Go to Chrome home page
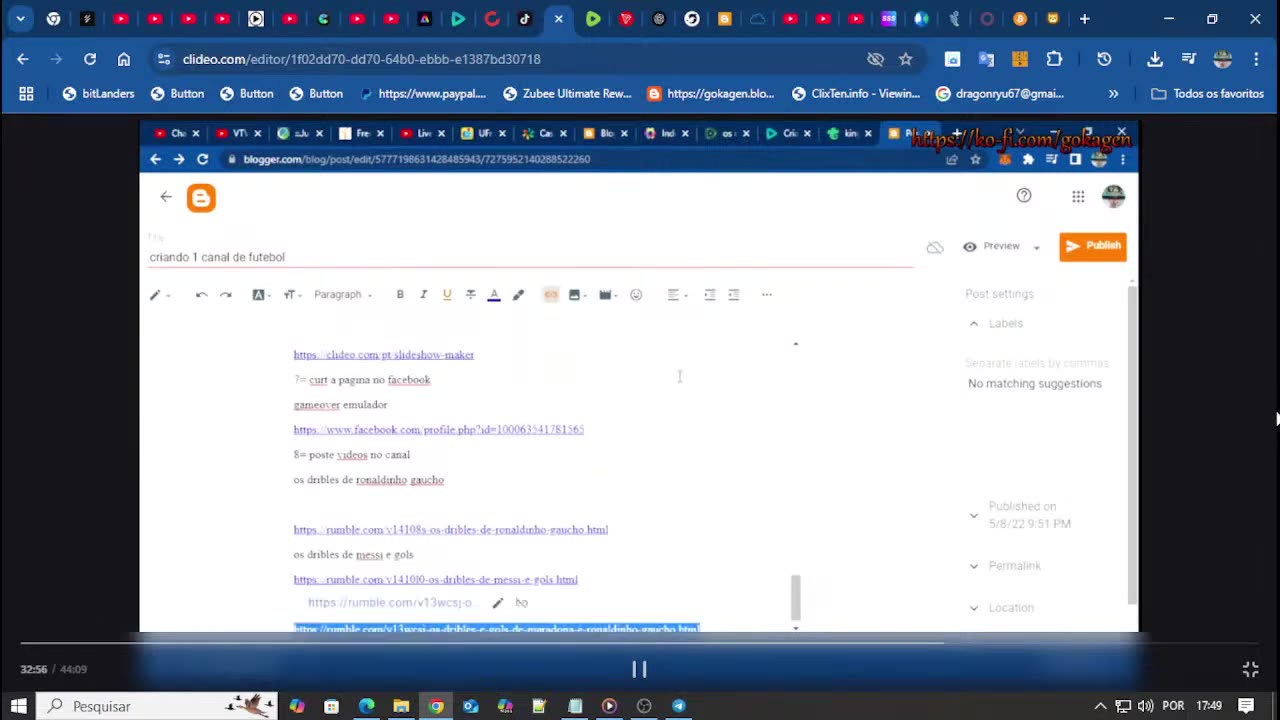This screenshot has height=720, width=1280. [x=124, y=59]
